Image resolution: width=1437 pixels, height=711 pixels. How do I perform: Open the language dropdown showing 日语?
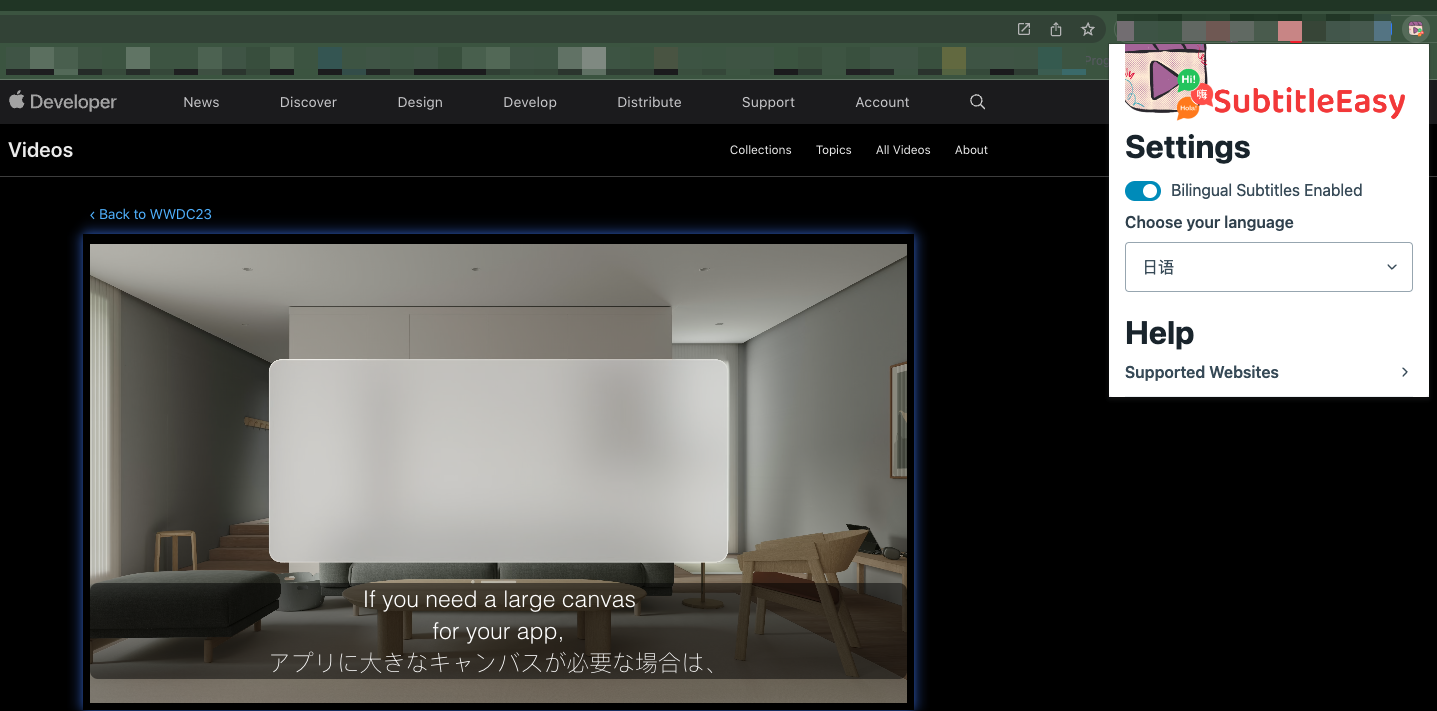coord(1268,267)
